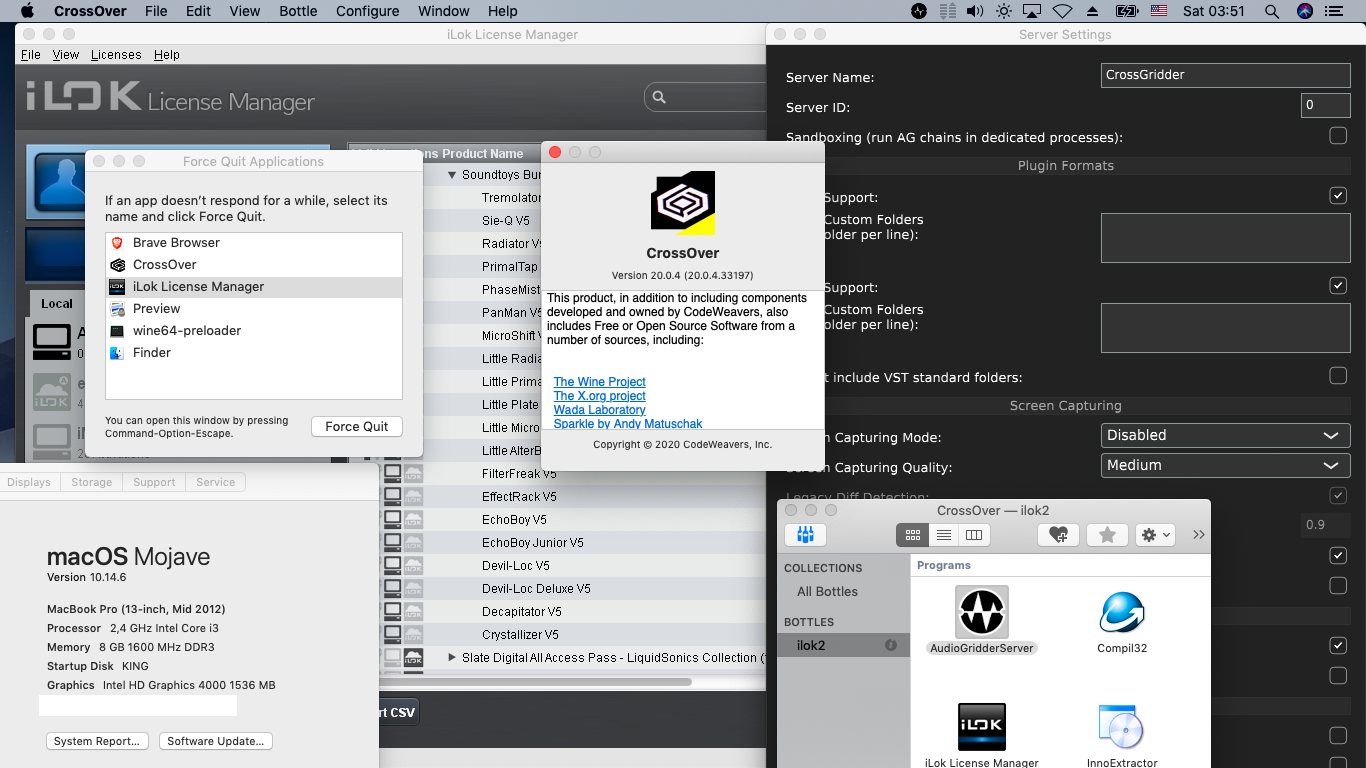This screenshot has width=1366, height=768.
Task: Toggle the include VST standard folders checkbox
Action: [x=1338, y=376]
